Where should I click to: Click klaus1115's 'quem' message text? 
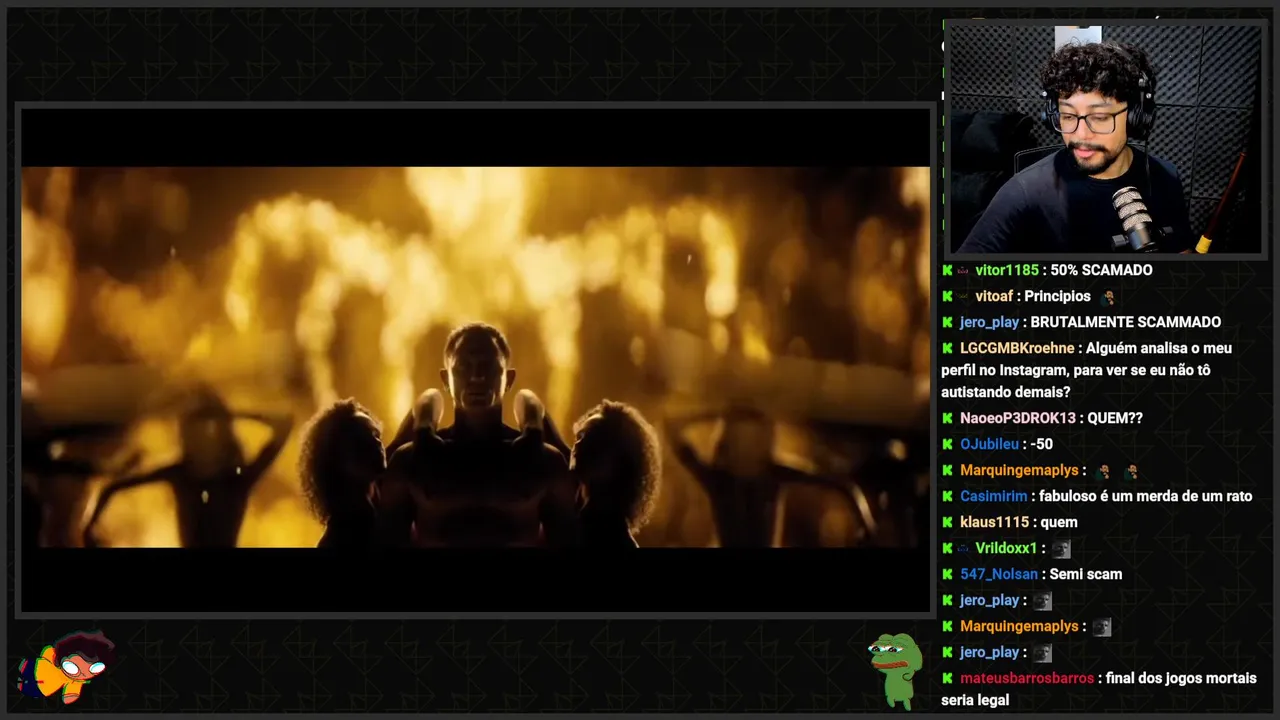(x=1059, y=522)
